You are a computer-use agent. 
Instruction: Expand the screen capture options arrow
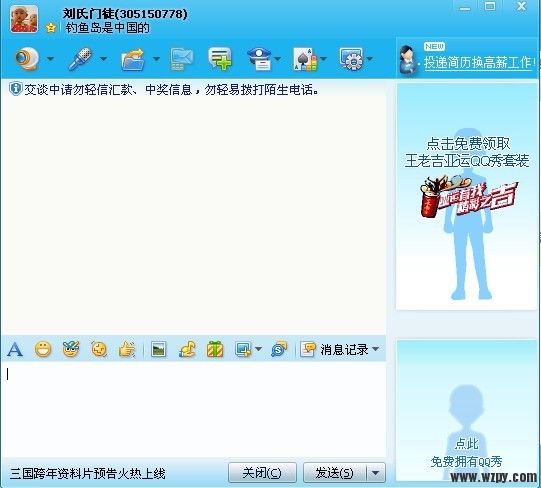(258, 349)
